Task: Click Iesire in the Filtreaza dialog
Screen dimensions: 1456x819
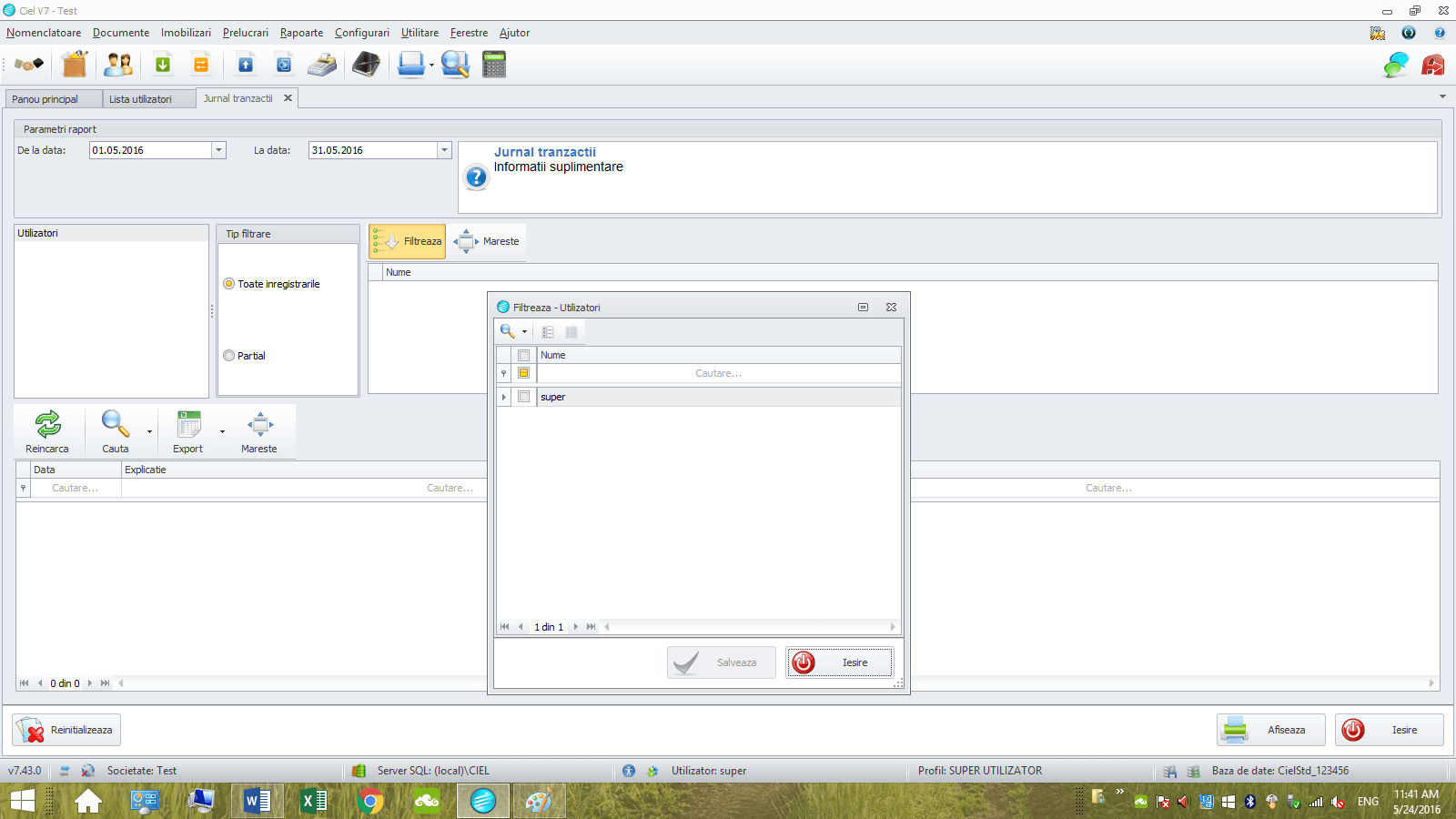Action: pyautogui.click(x=839, y=662)
